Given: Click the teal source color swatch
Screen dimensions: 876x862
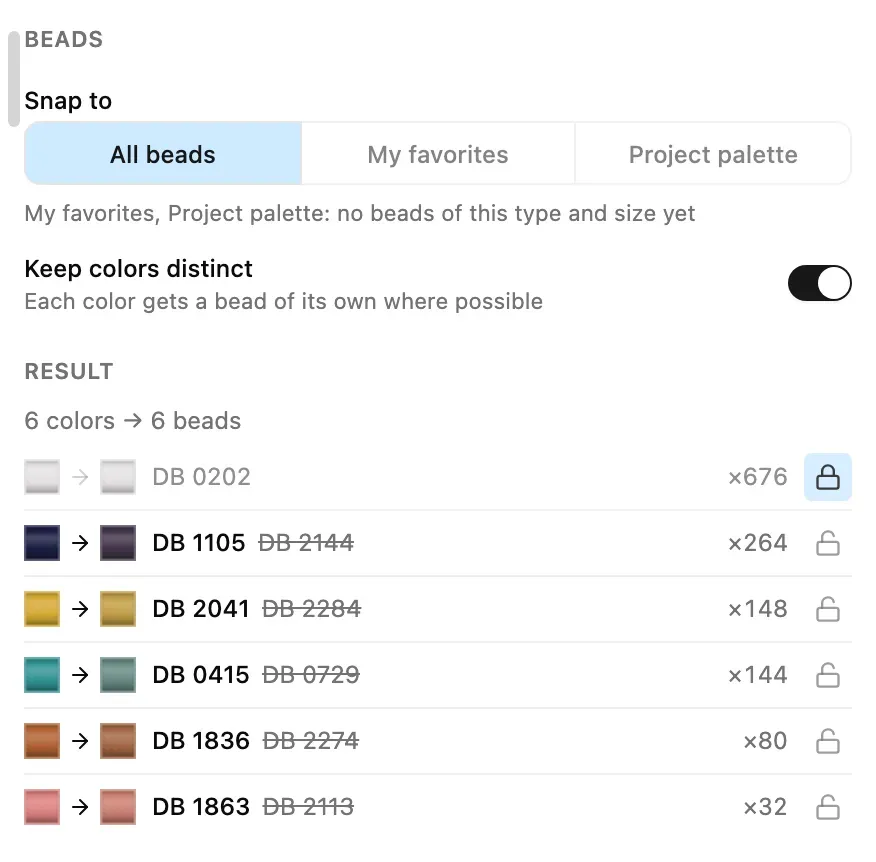Looking at the screenshot, I should pyautogui.click(x=42, y=674).
